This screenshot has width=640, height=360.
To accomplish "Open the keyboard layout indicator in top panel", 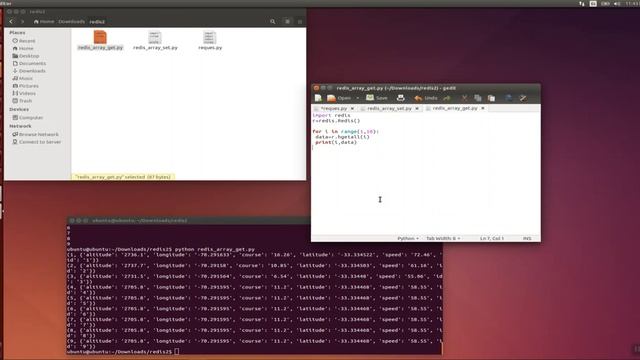I will [x=593, y=3].
